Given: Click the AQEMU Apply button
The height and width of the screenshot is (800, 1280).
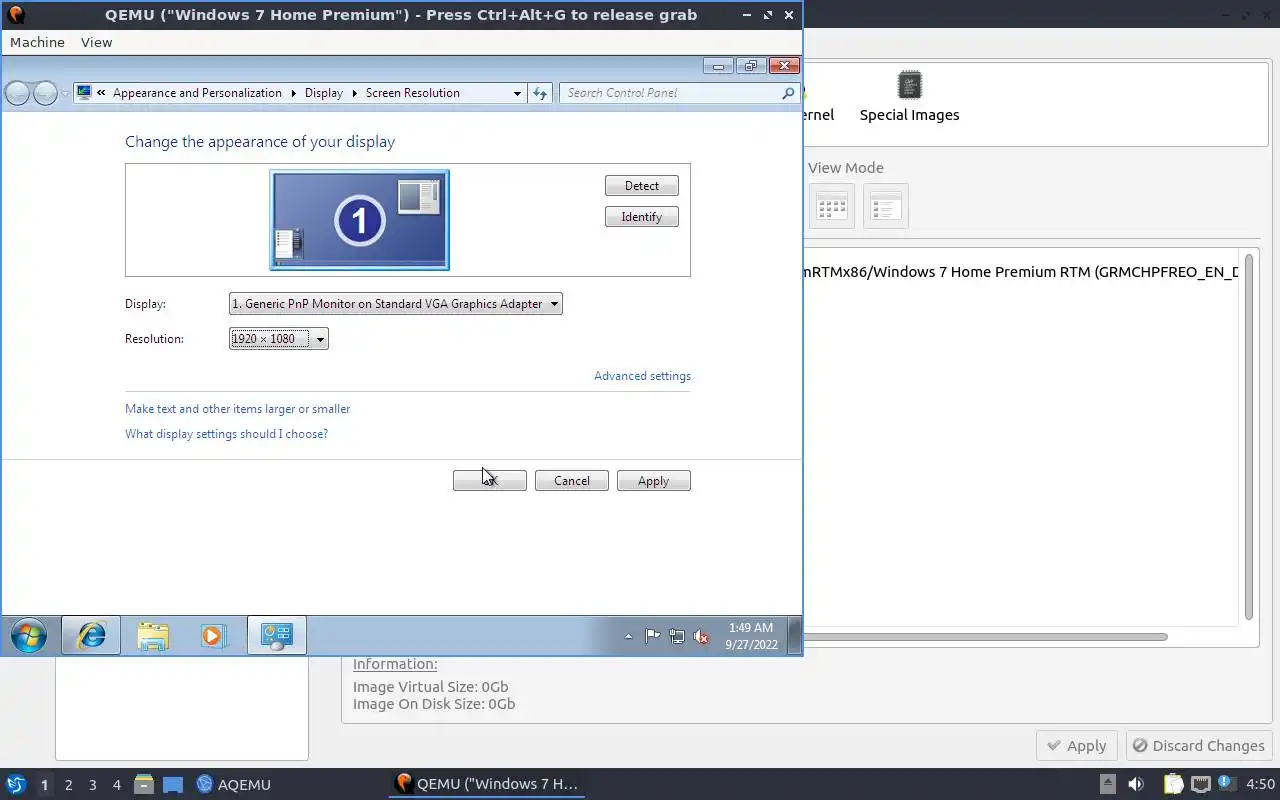Looking at the screenshot, I should point(1076,746).
